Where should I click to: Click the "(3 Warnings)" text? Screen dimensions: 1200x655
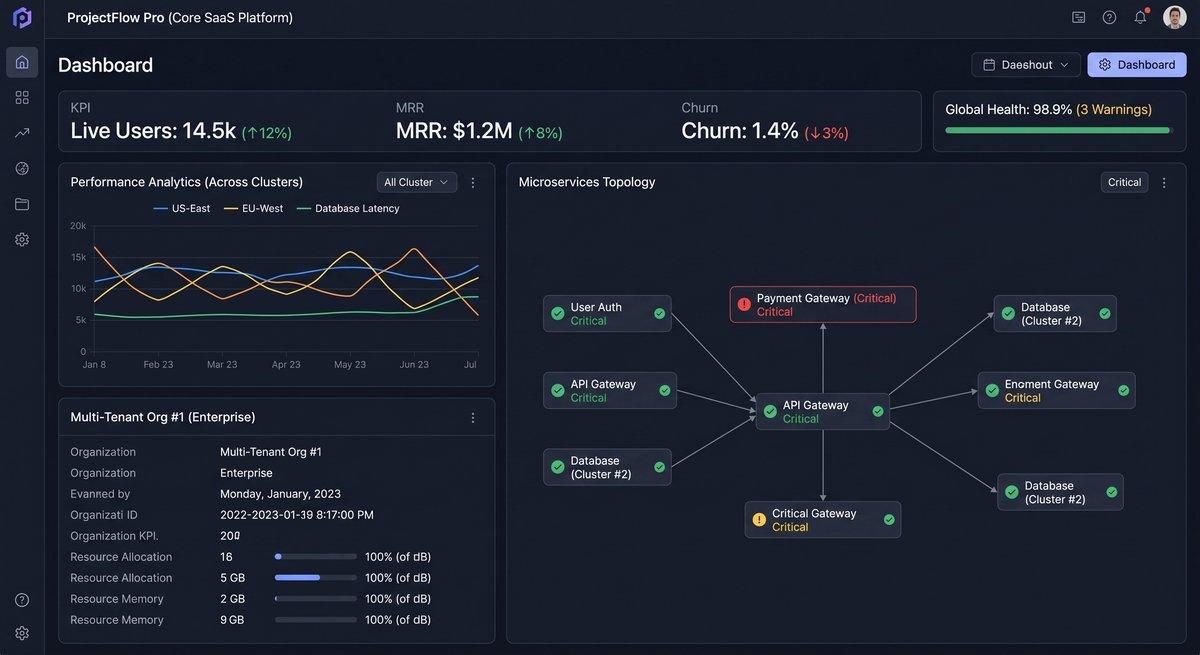pyautogui.click(x=1114, y=109)
